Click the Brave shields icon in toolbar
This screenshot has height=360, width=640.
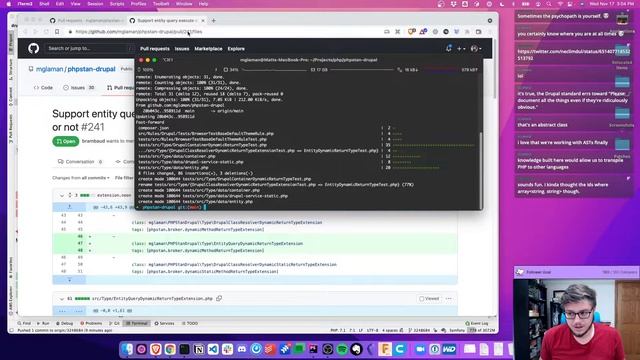point(411,31)
